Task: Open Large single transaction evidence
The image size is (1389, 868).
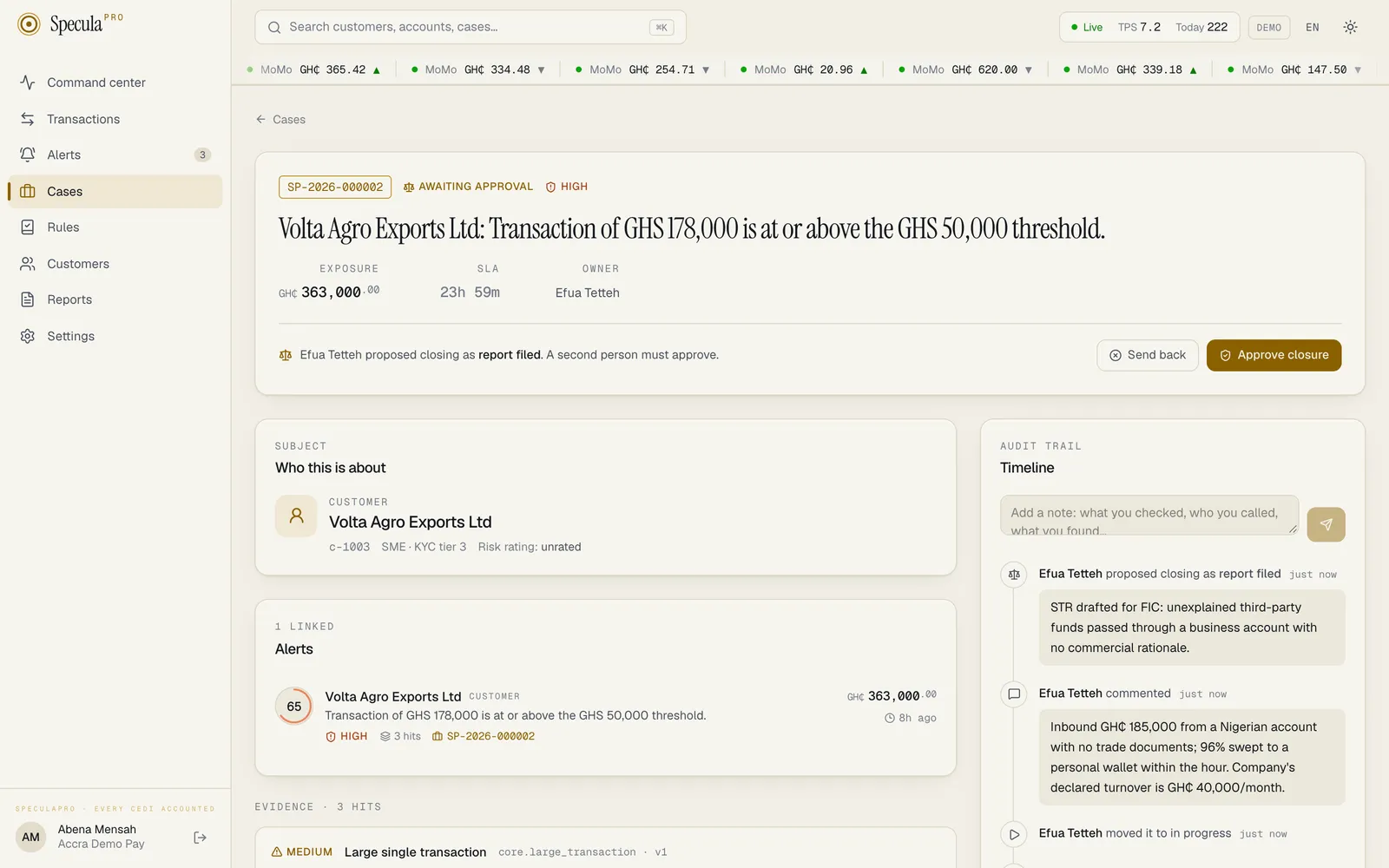Action: 415,852
